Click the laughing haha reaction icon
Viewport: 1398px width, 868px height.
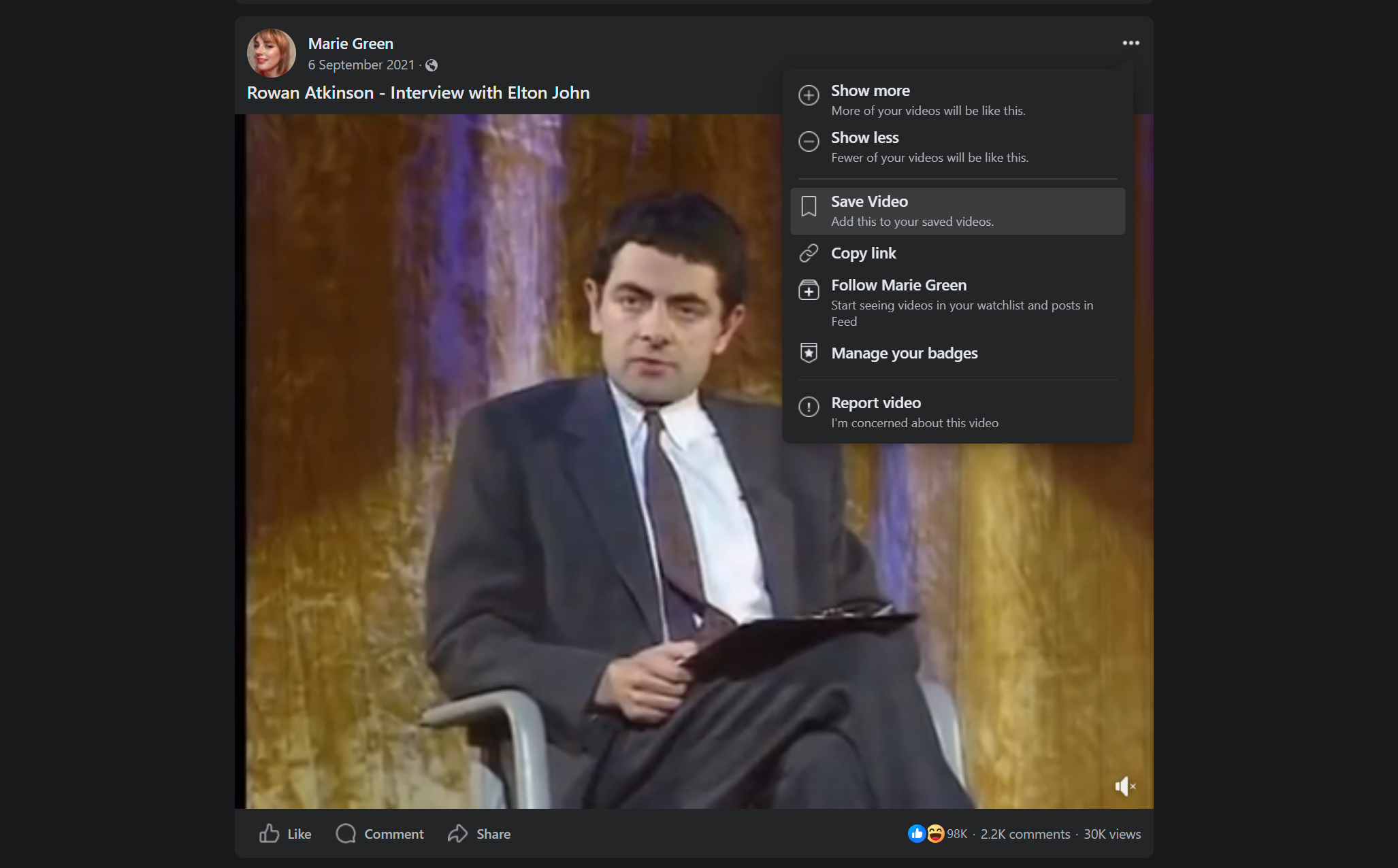click(936, 833)
